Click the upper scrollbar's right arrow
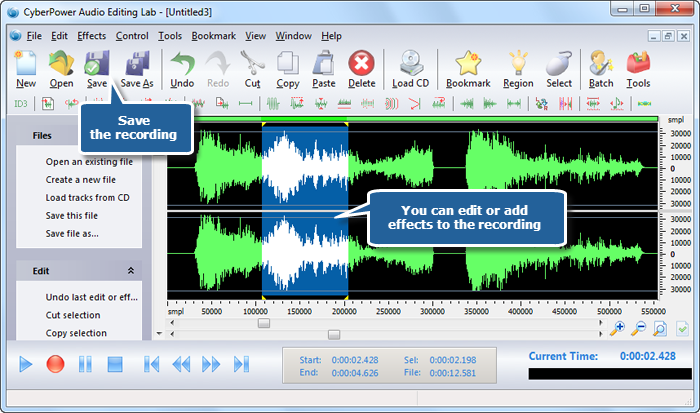This screenshot has height=413, width=700. coord(601,322)
